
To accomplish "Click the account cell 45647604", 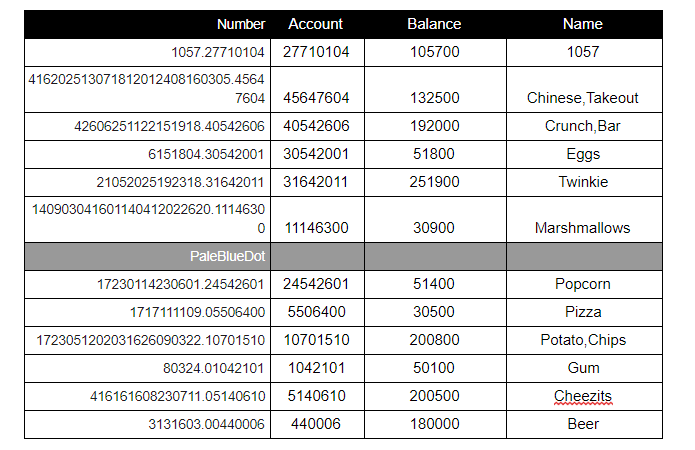I will point(317,90).
